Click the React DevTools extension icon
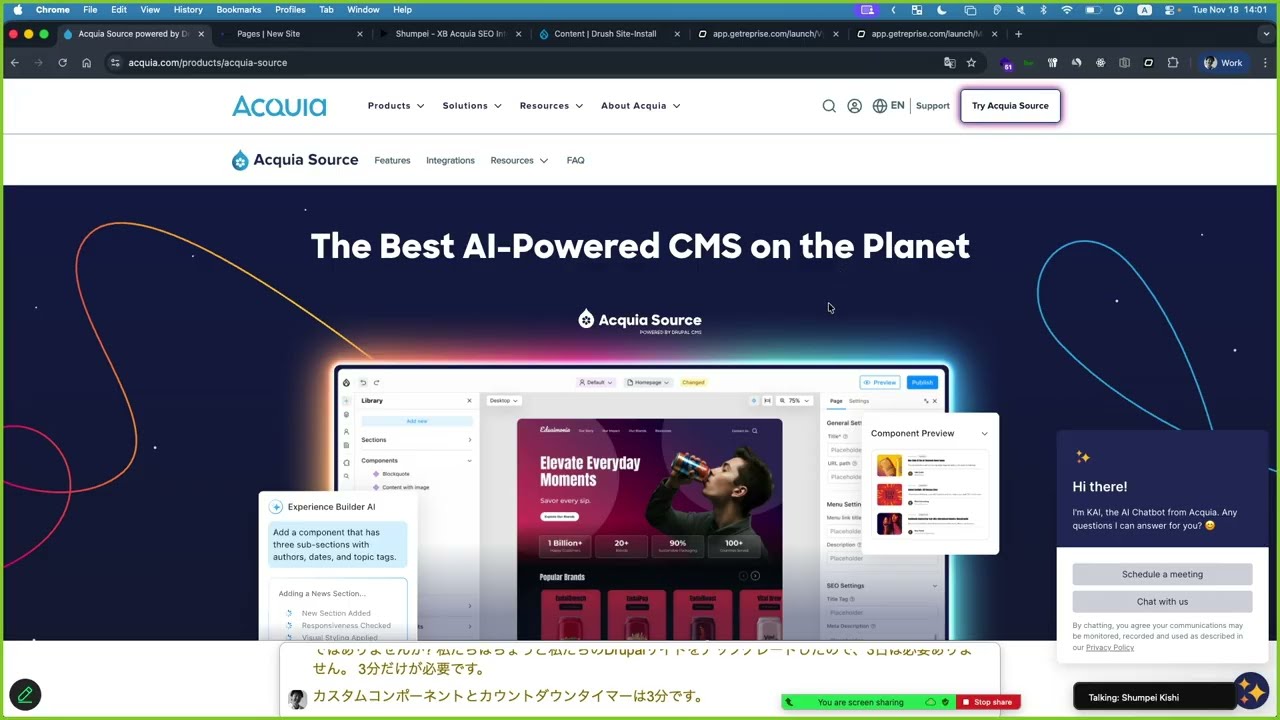Viewport: 1280px width, 720px height. [1100, 62]
